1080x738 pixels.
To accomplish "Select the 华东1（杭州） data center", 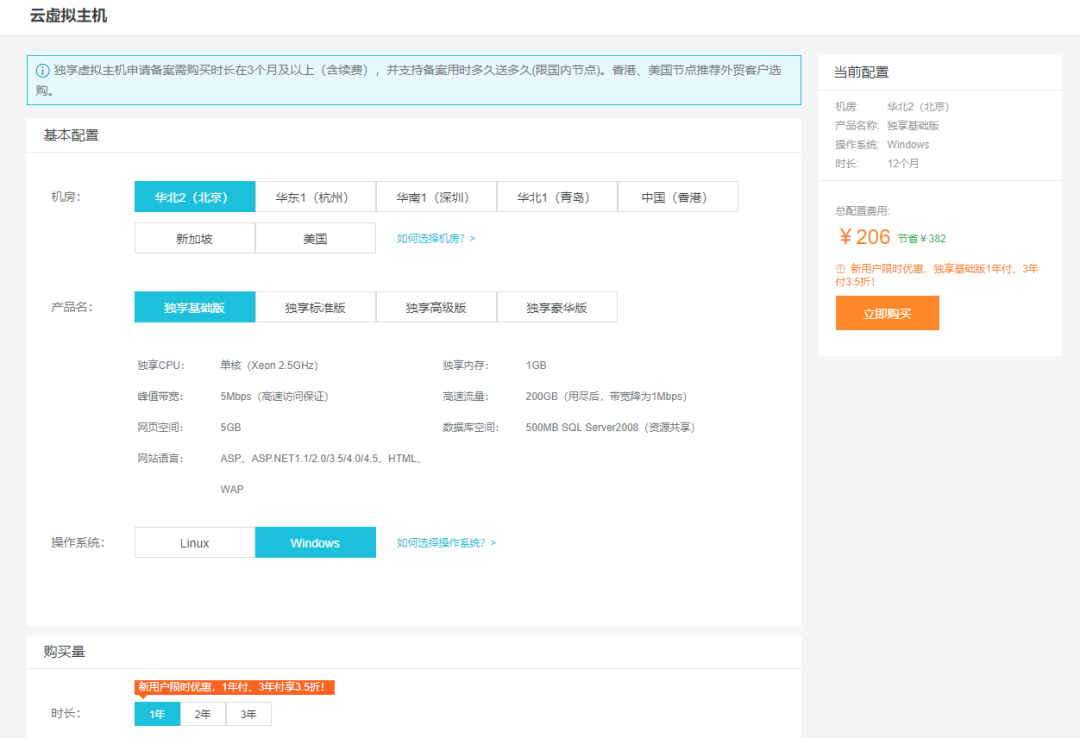I will tap(315, 197).
